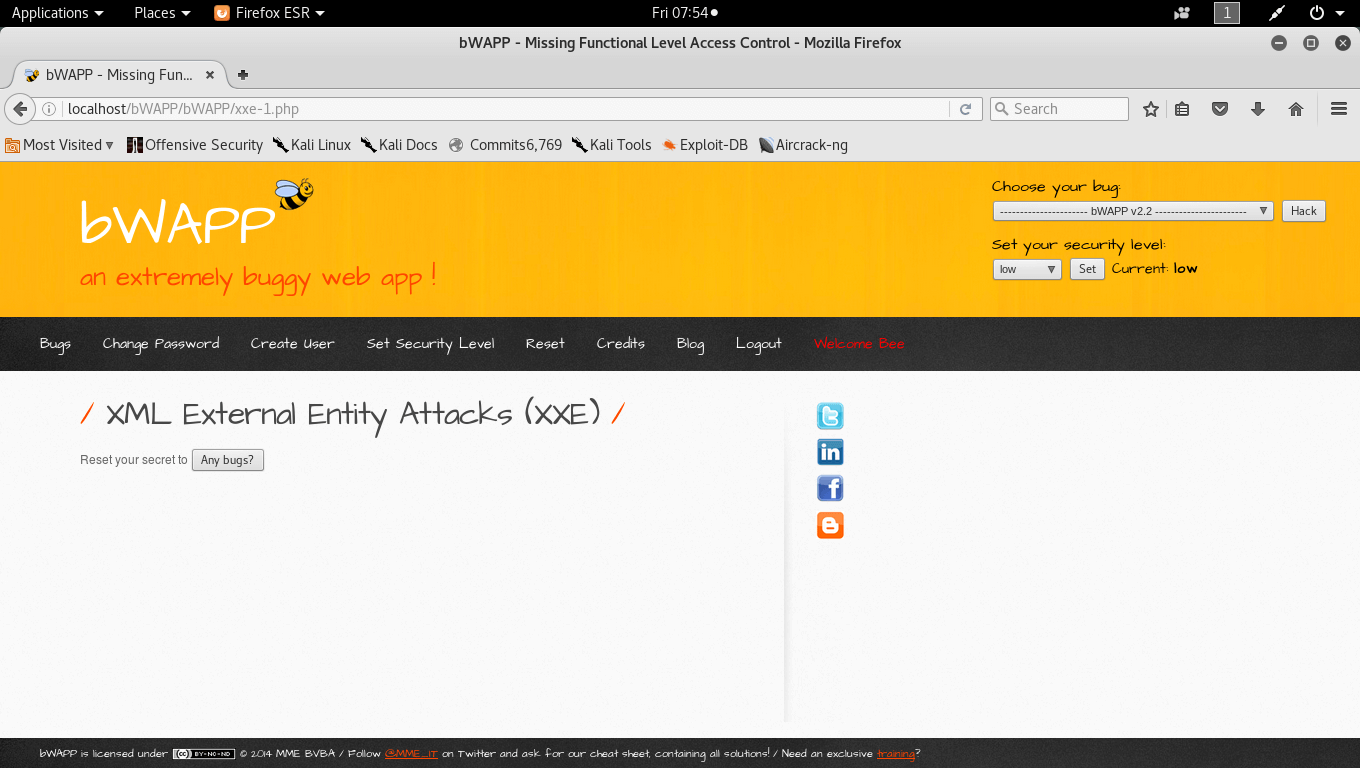Expand the Most Visited bookmarks folder
This screenshot has width=1360, height=768.
(59, 145)
